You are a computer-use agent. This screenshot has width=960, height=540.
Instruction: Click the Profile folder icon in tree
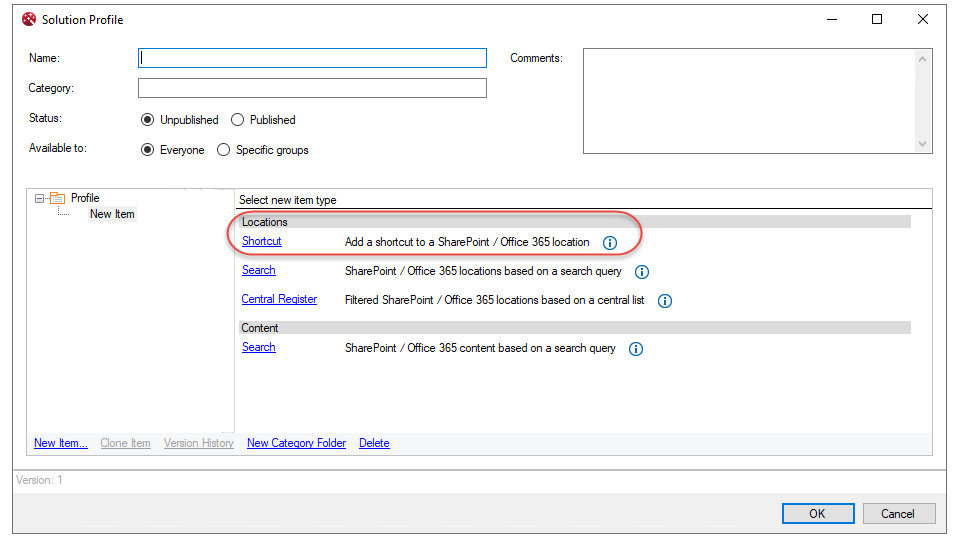coord(58,198)
